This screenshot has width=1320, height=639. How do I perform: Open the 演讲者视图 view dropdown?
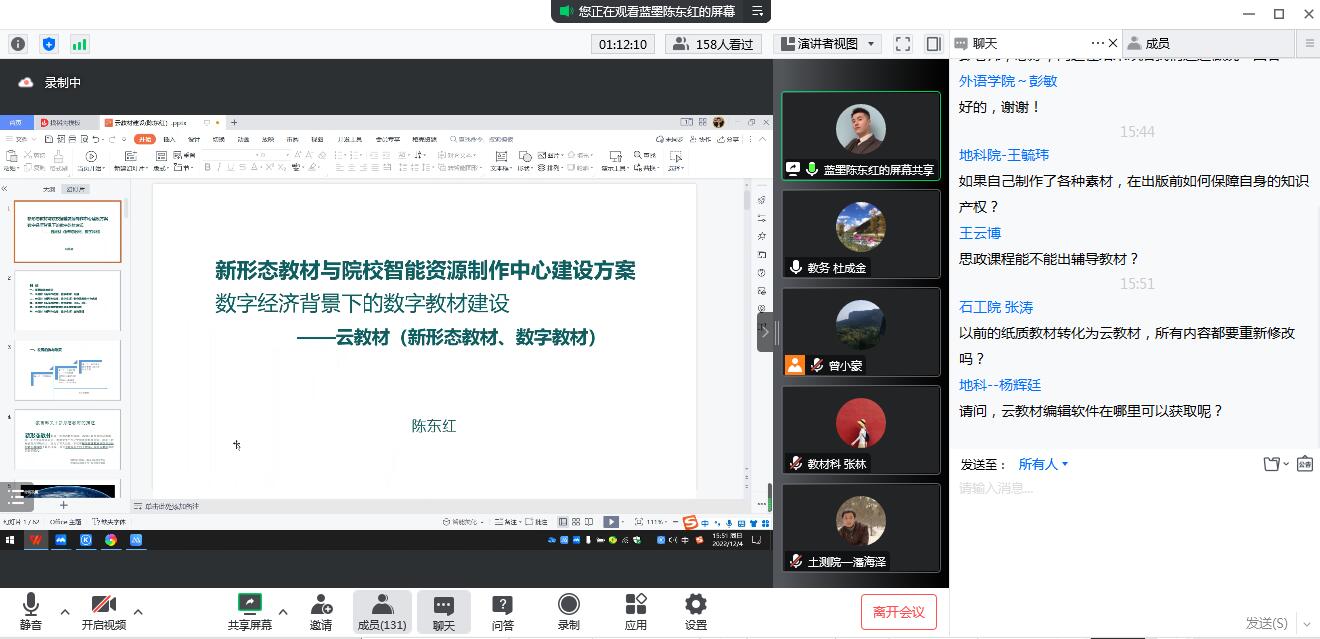[x=829, y=44]
